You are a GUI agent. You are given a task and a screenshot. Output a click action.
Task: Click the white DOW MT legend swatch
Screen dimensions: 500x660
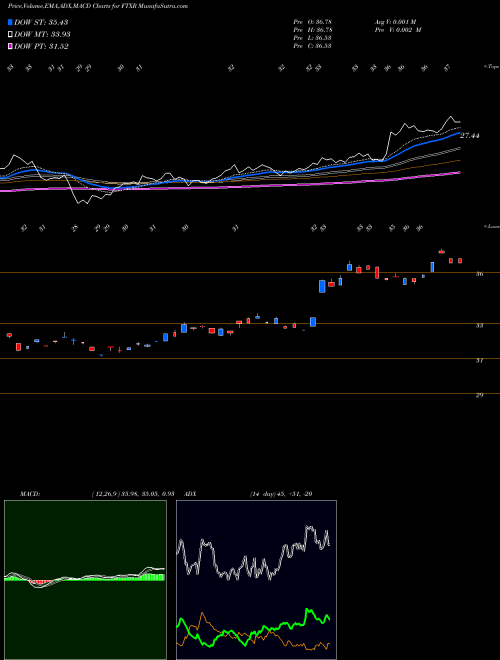(10, 35)
